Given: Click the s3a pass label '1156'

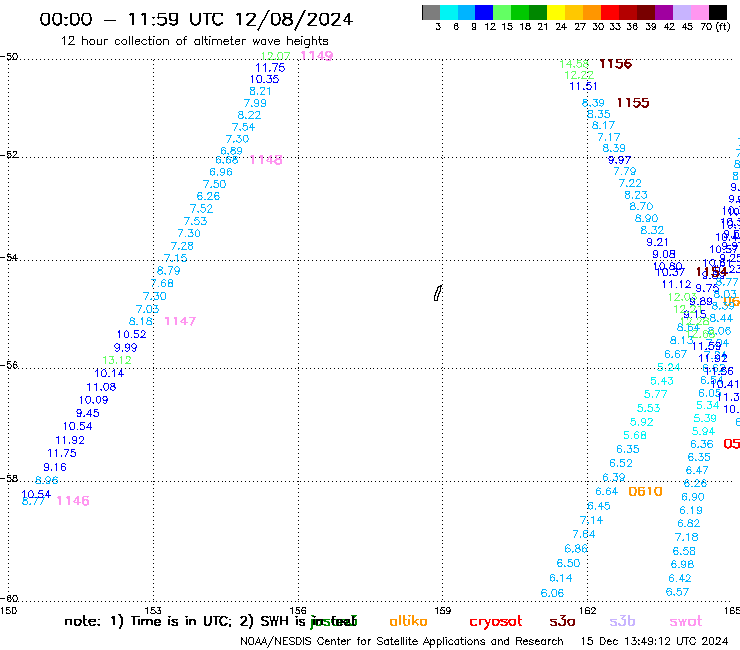Looking at the screenshot, I should tap(615, 64).
